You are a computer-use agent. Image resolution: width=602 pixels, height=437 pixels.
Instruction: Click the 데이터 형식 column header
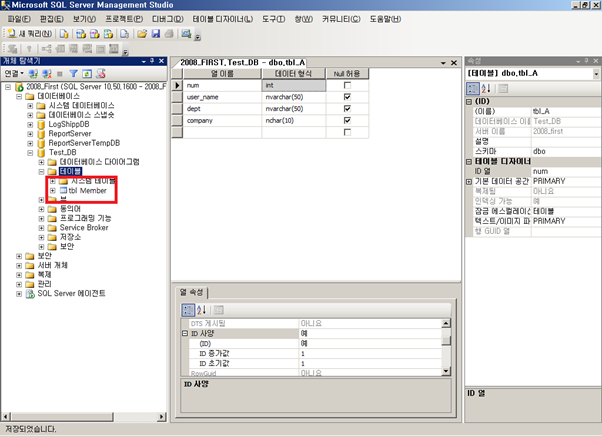click(x=294, y=73)
